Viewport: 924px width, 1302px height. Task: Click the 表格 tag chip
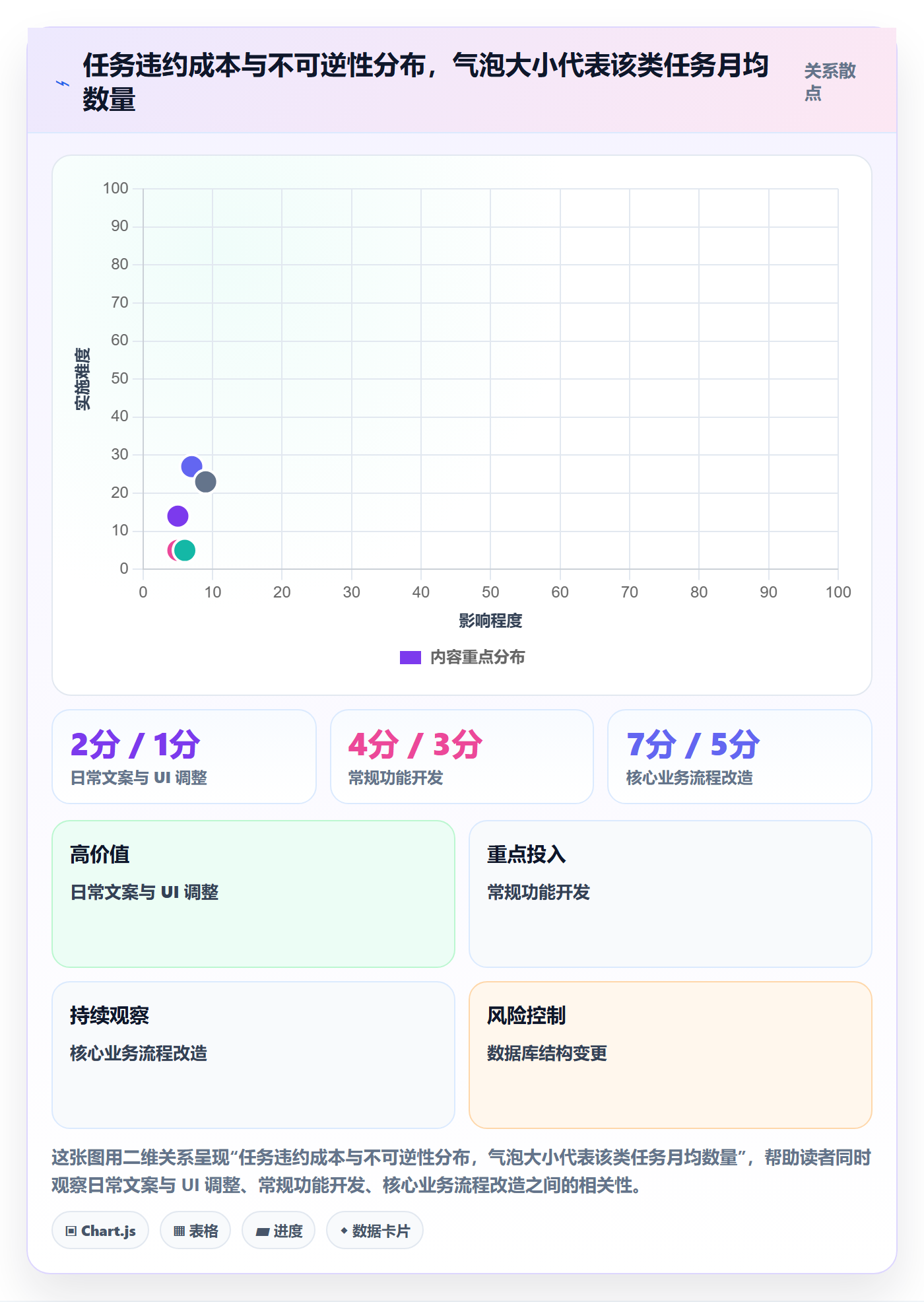coord(195,1231)
